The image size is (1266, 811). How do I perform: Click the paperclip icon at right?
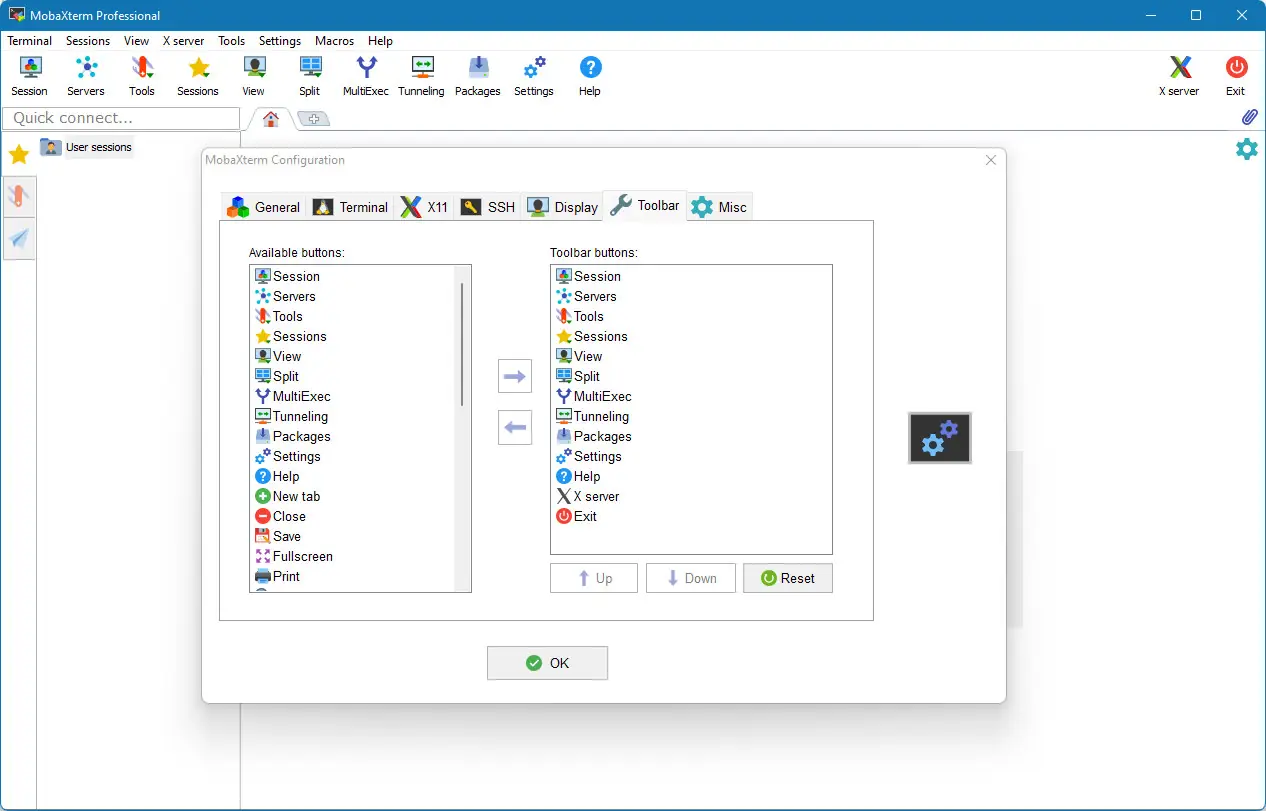coord(1249,117)
